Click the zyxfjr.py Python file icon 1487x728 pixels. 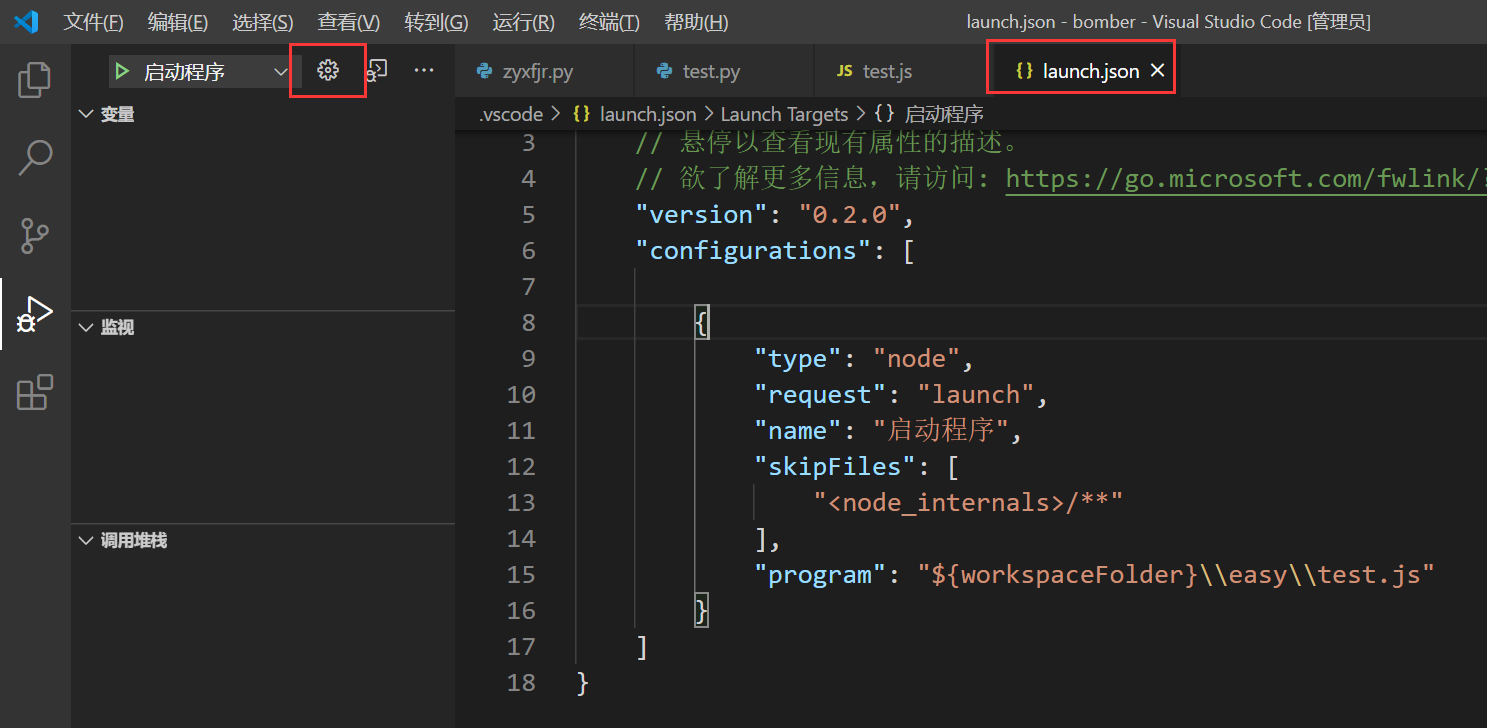484,71
